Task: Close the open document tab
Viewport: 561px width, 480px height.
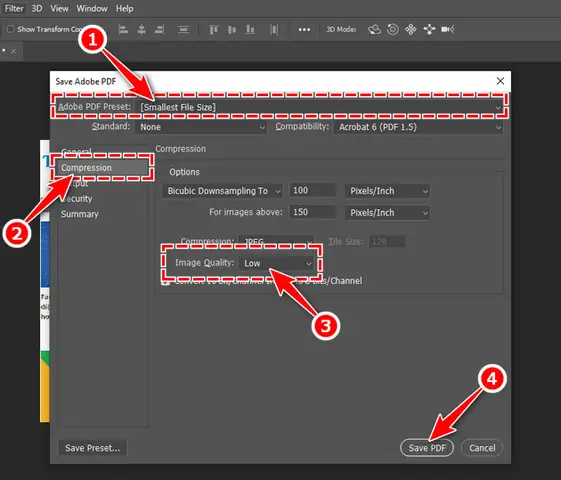Action: click(13, 52)
